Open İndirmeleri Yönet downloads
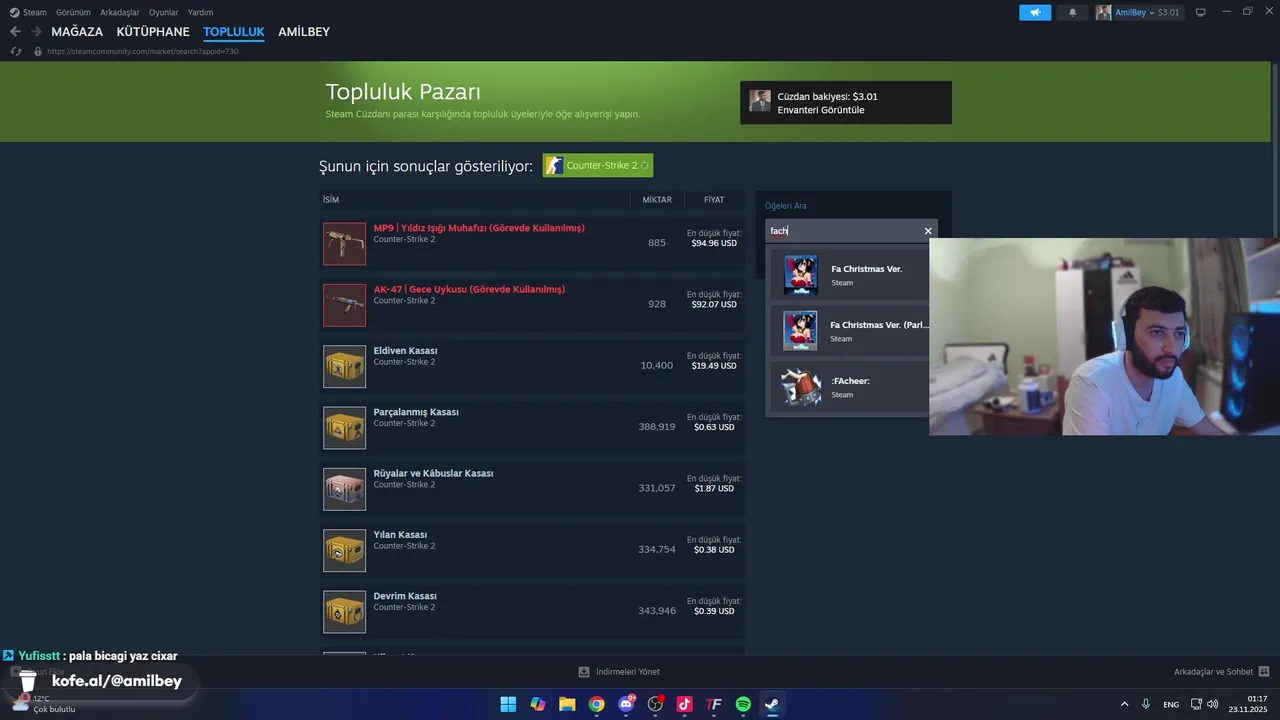The height and width of the screenshot is (720, 1280). point(620,672)
